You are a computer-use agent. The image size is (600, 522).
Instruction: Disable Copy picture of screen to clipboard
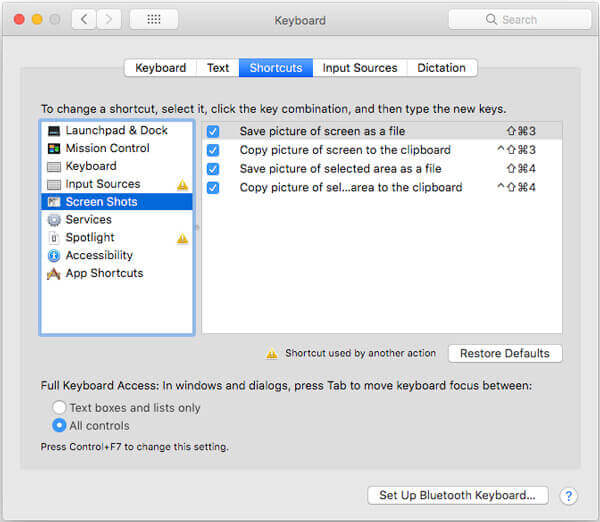click(x=213, y=150)
